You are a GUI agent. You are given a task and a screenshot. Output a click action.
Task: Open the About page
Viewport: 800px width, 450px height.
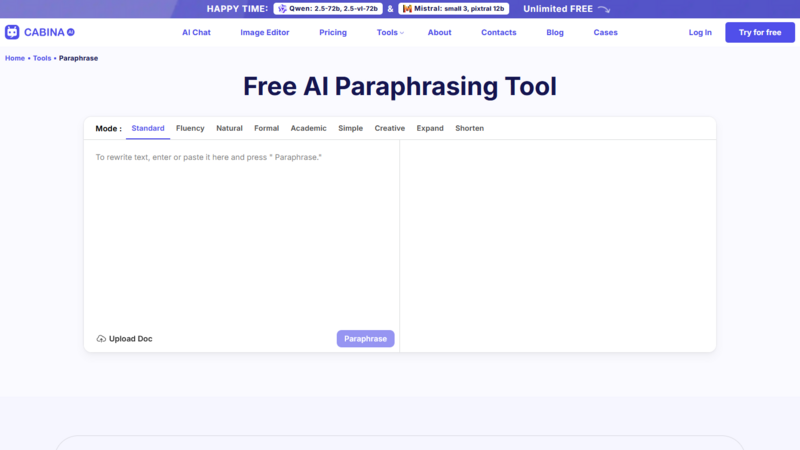pyautogui.click(x=439, y=32)
